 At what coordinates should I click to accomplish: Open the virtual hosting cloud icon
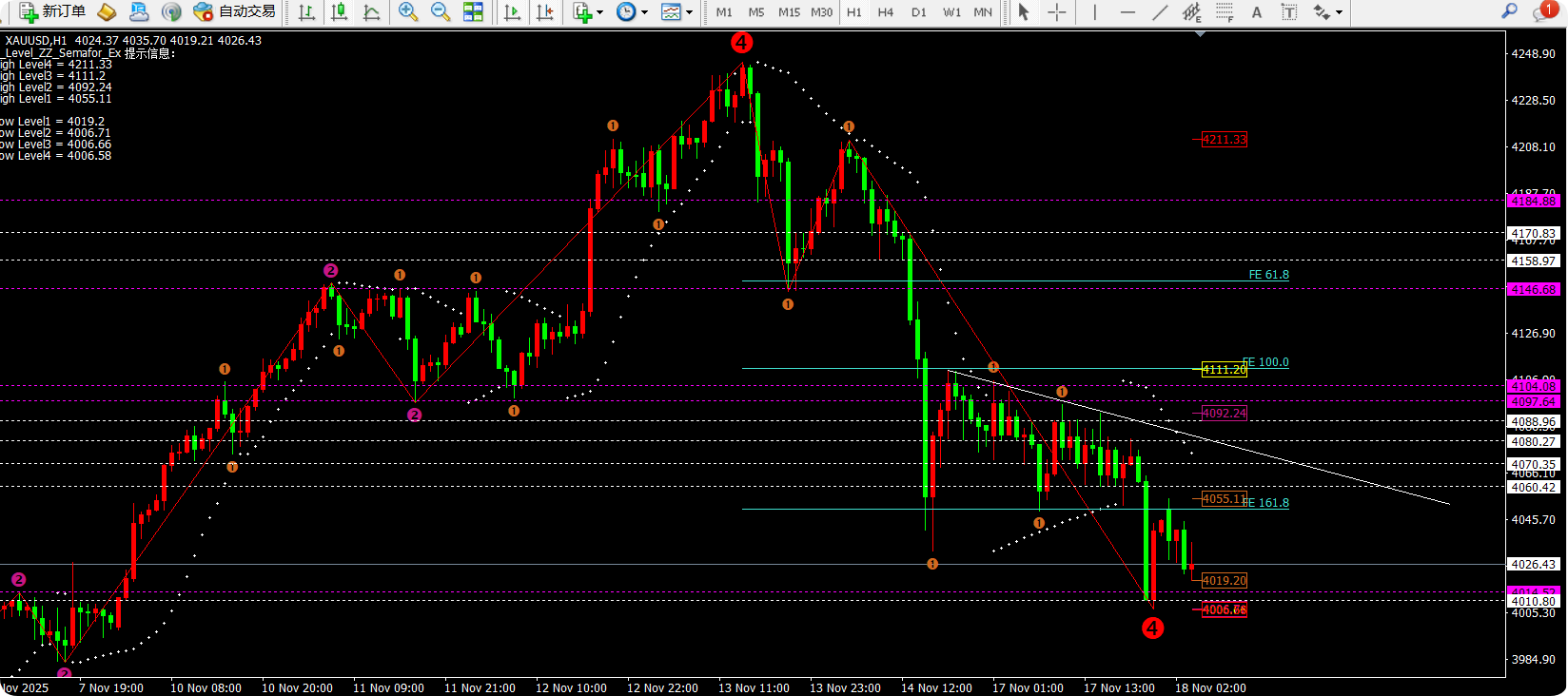coord(139,11)
